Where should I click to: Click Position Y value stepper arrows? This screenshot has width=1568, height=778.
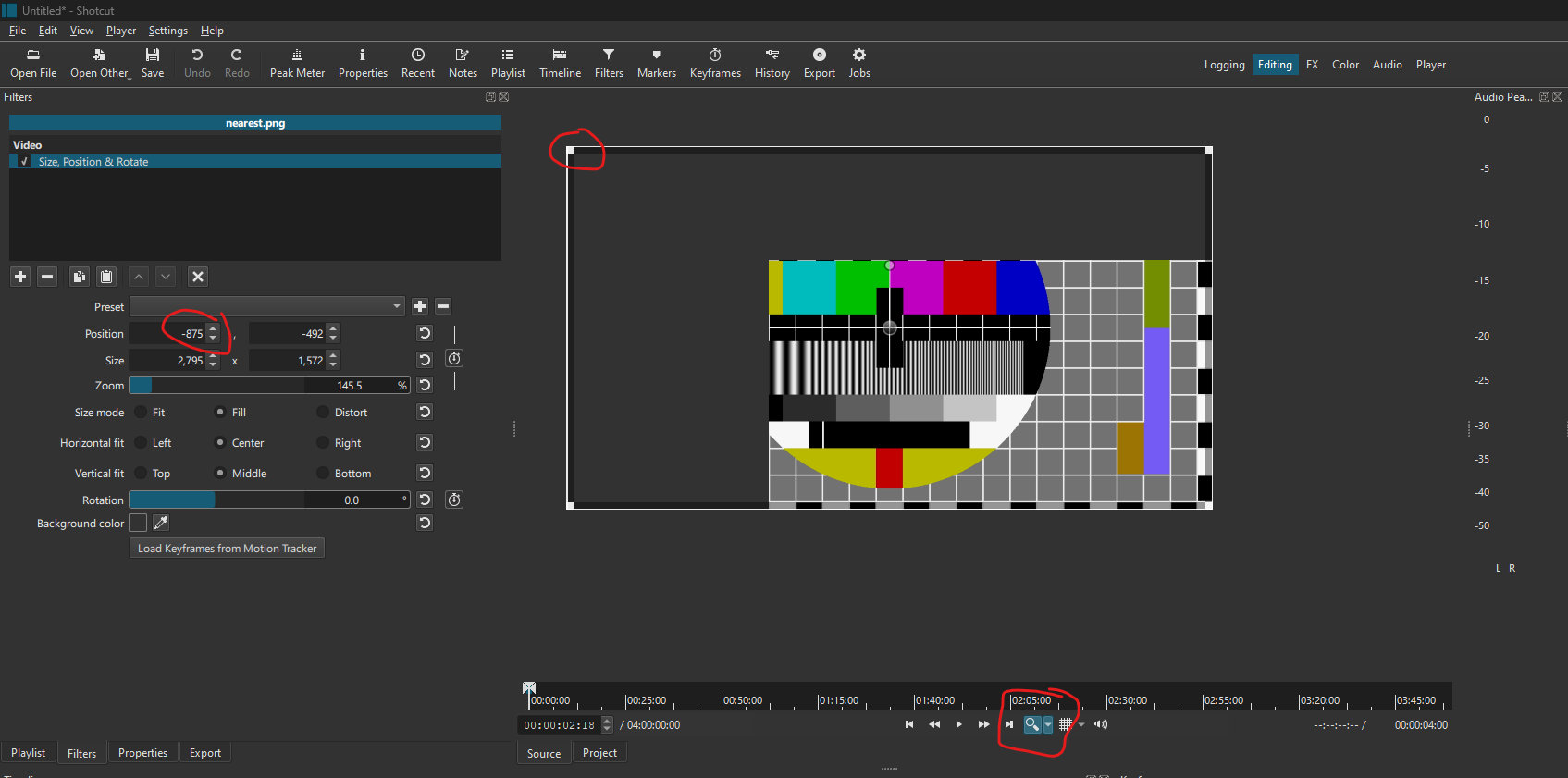334,333
